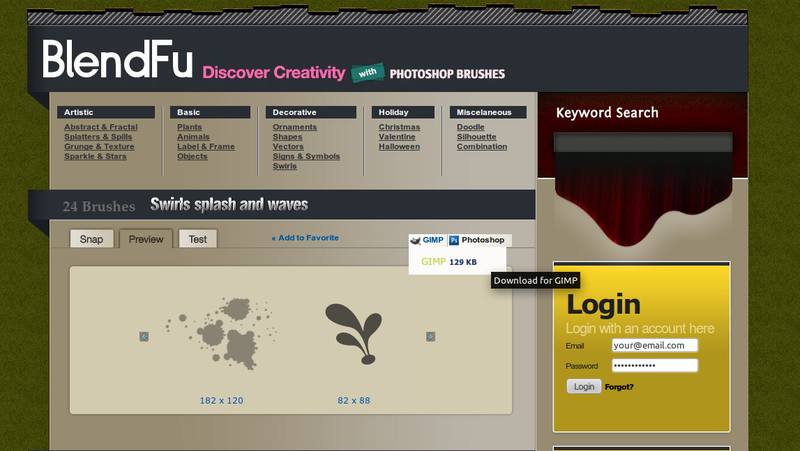Click the 24 Brushes count text
The image size is (800, 451).
point(99,206)
